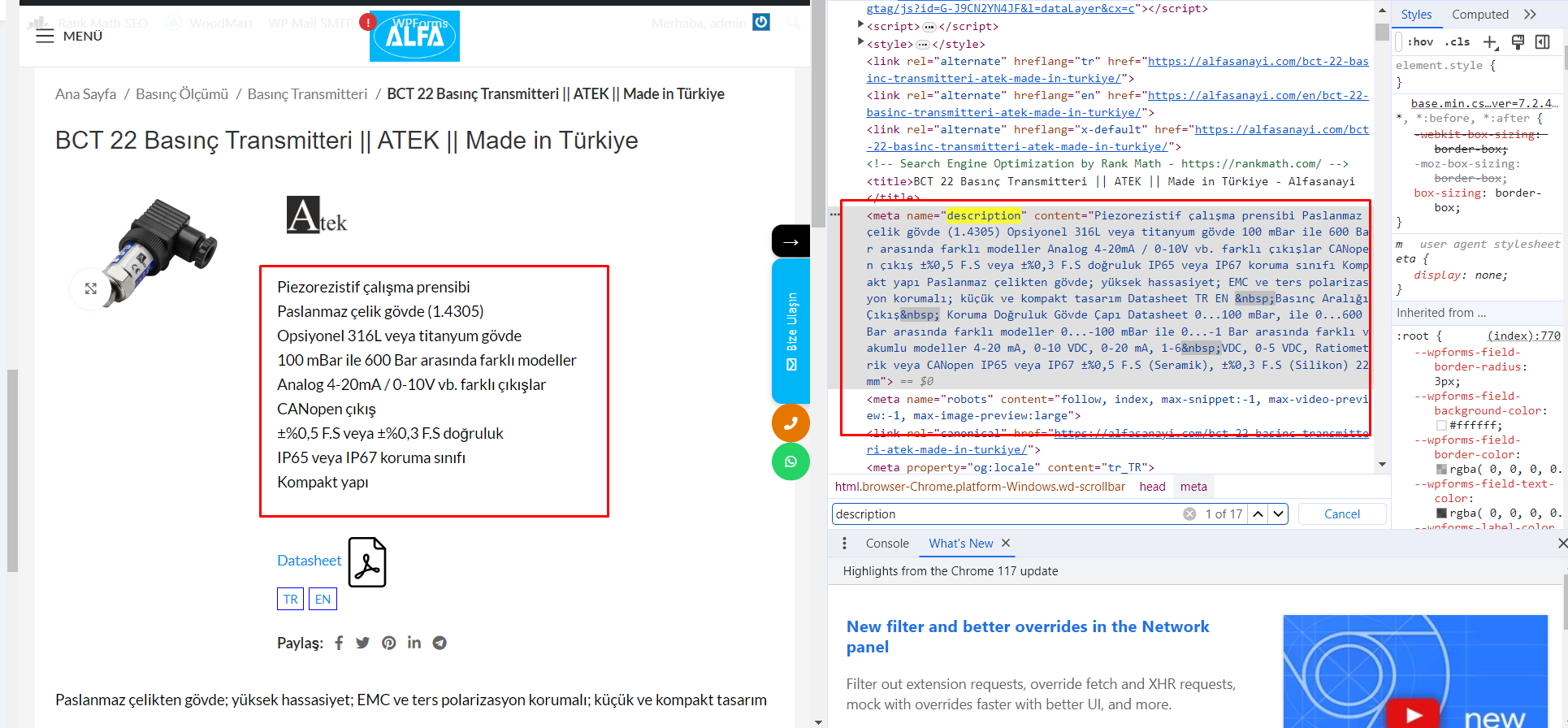Expand the script element node

tap(860, 25)
